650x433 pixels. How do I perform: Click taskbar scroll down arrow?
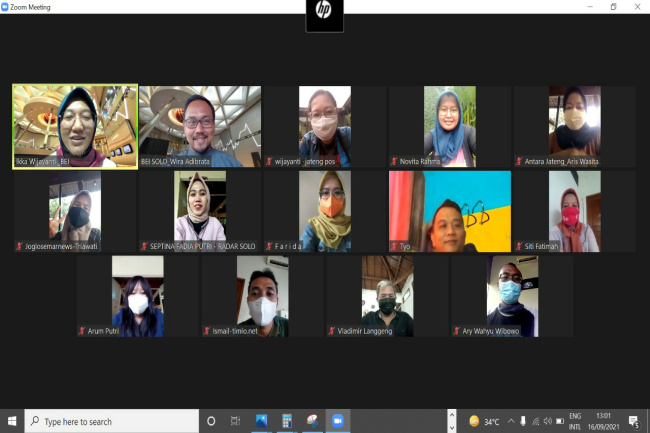click(x=452, y=428)
